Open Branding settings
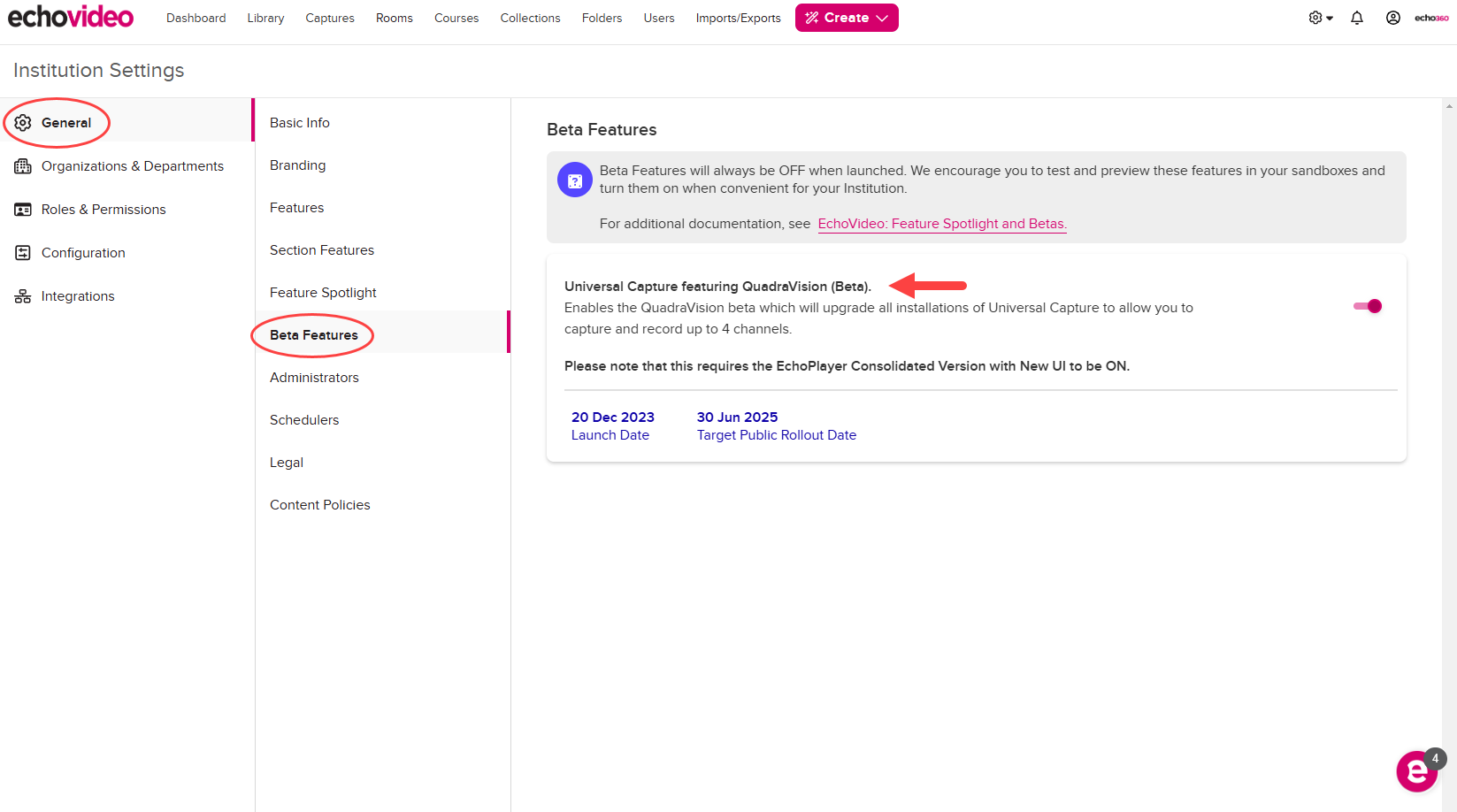Image resolution: width=1457 pixels, height=812 pixels. [x=298, y=165]
